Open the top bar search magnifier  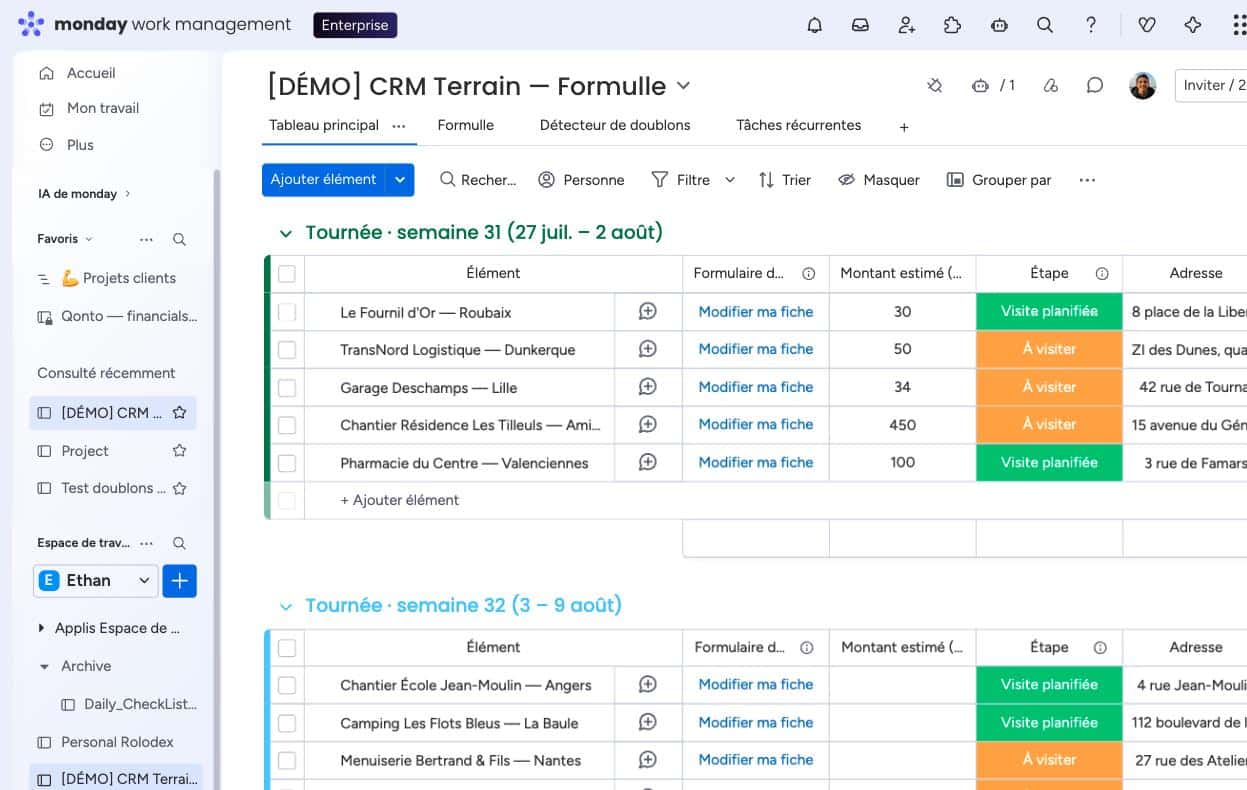(x=1044, y=25)
